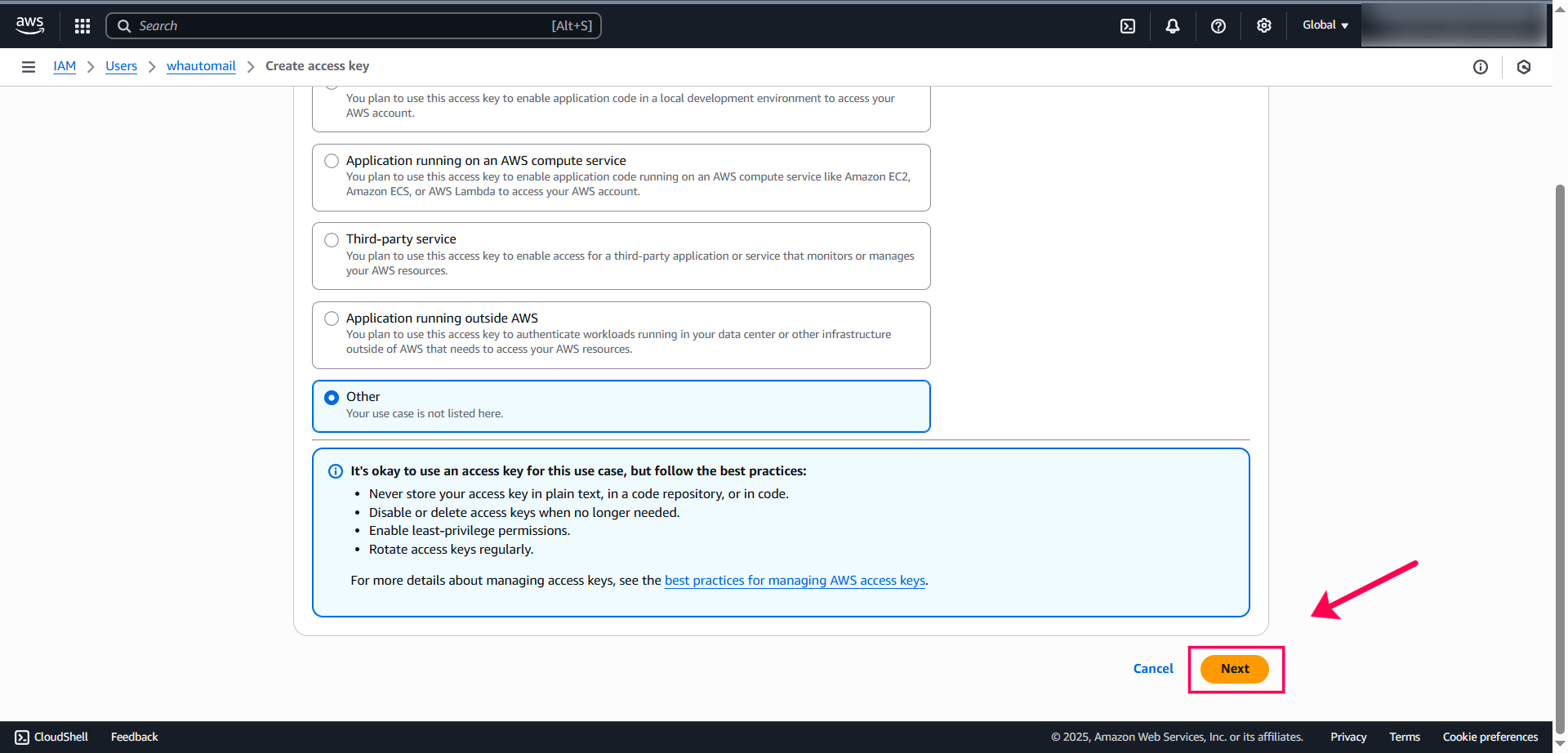Screen dimensions: 1568x753
Task: Open best practices for managing AWS access keys
Action: coord(794,581)
